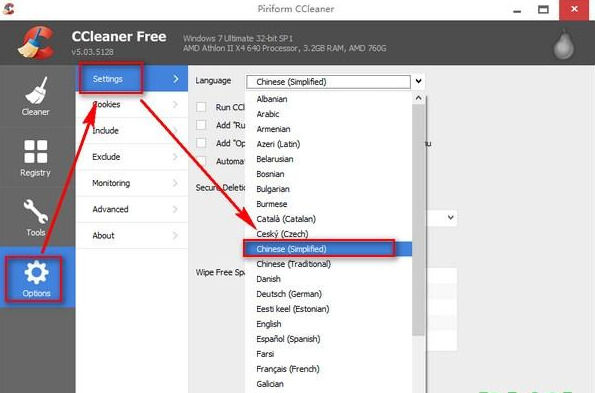The image size is (595, 393).
Task: Select Galician language
Action: click(x=328, y=384)
